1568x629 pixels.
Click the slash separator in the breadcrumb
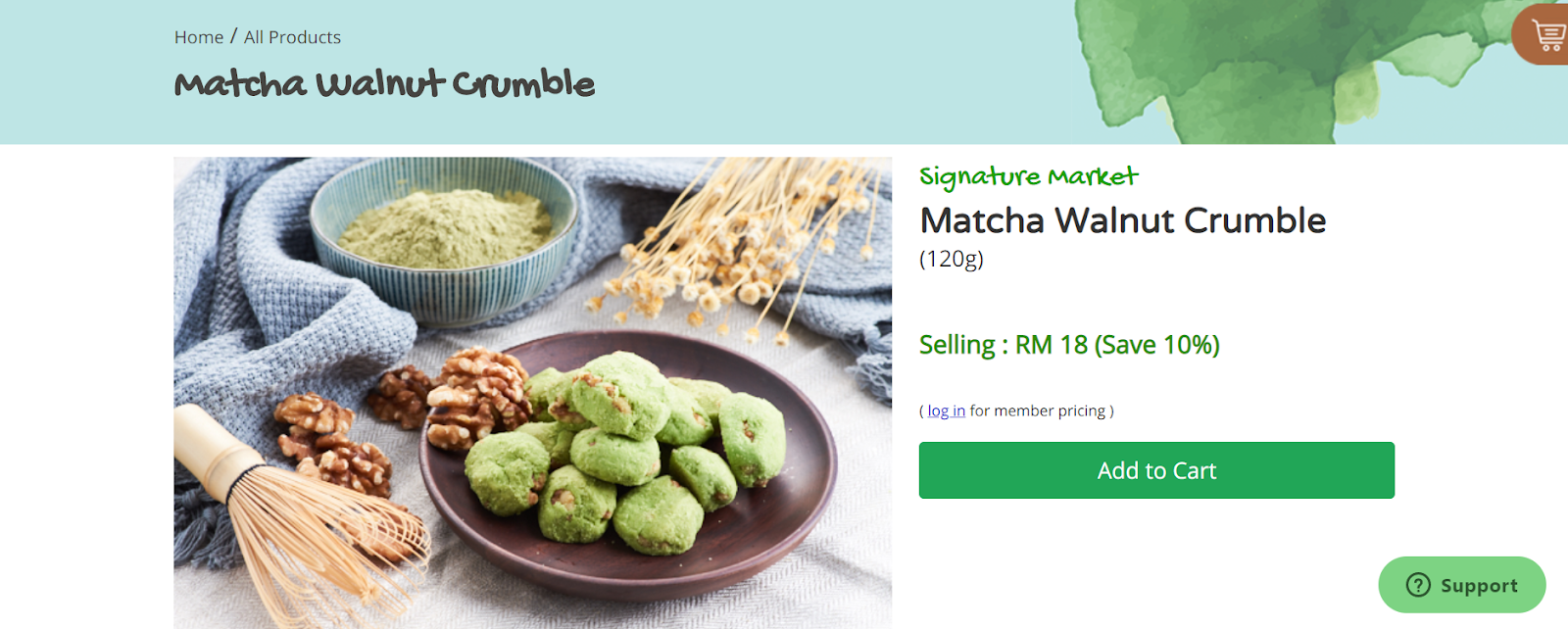[x=233, y=36]
